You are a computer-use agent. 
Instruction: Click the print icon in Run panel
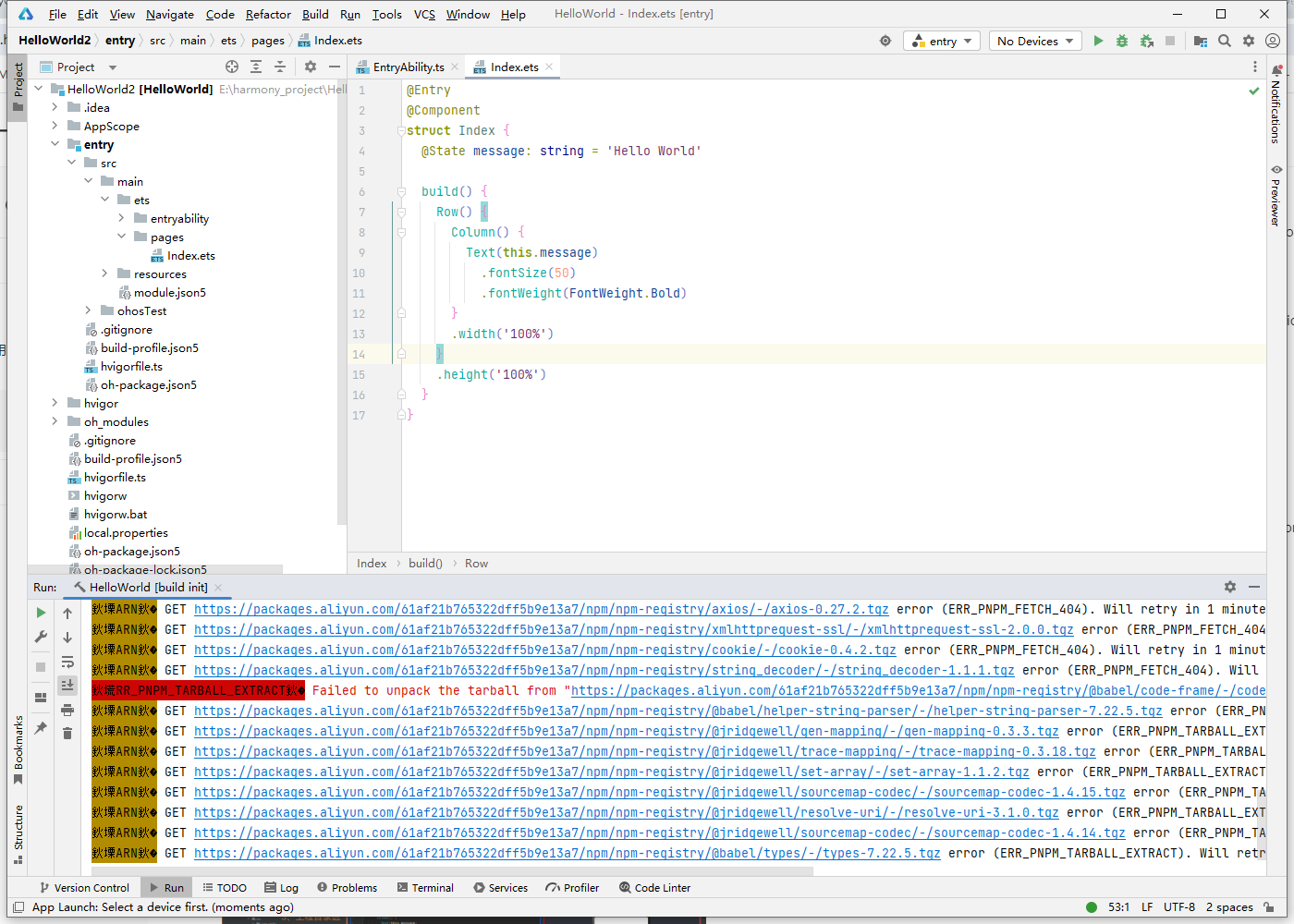[67, 710]
